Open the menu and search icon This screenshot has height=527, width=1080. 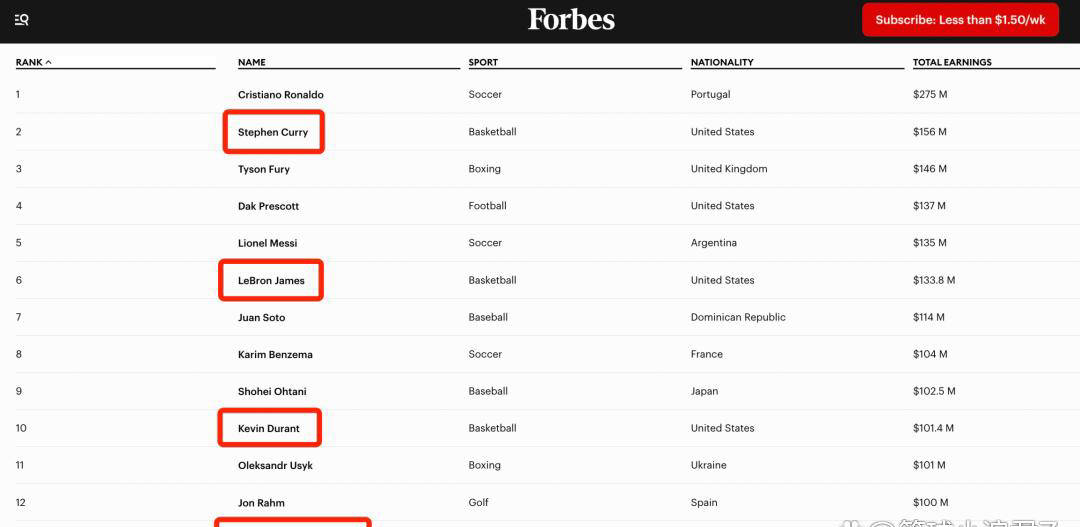[22, 19]
